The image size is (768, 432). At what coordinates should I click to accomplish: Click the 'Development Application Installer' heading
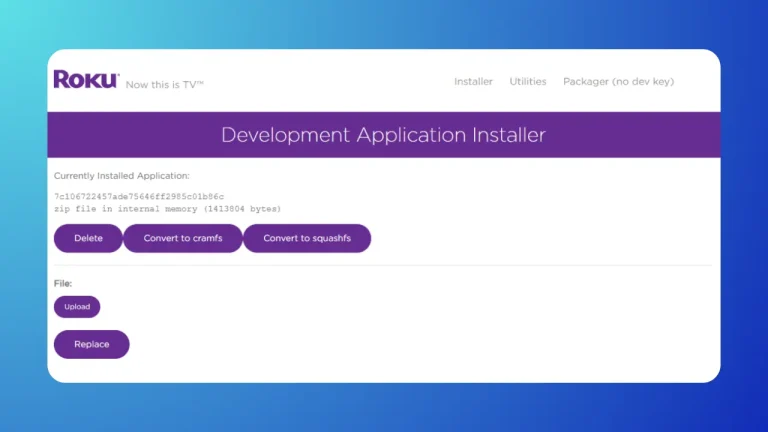[383, 135]
